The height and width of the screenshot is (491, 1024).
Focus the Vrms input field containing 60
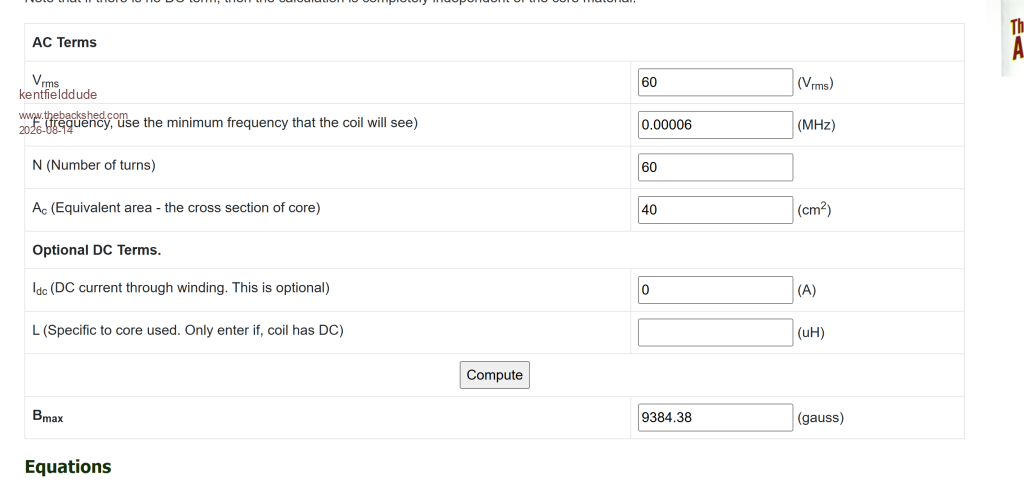click(x=715, y=82)
